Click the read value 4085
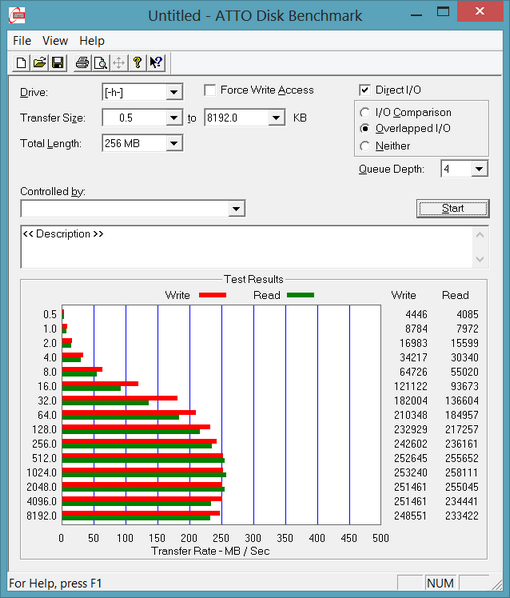510x598 pixels. (x=467, y=314)
